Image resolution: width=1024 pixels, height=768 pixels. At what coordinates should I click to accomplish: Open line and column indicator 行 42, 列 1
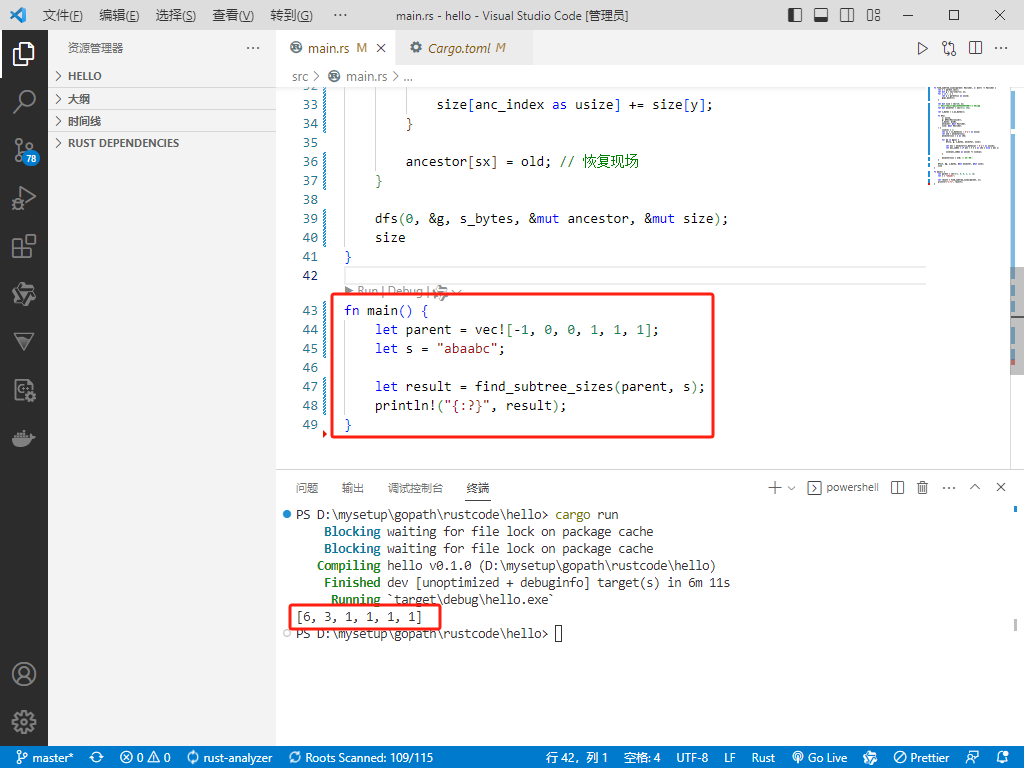pyautogui.click(x=577, y=758)
